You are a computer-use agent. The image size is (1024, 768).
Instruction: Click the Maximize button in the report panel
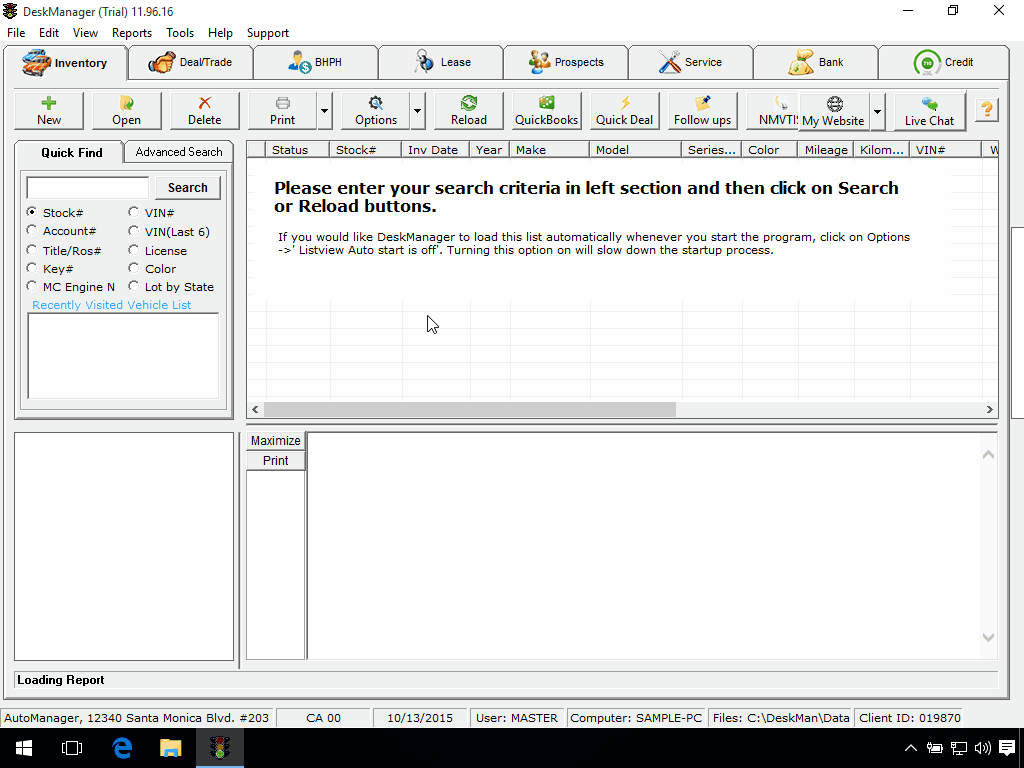tap(276, 441)
